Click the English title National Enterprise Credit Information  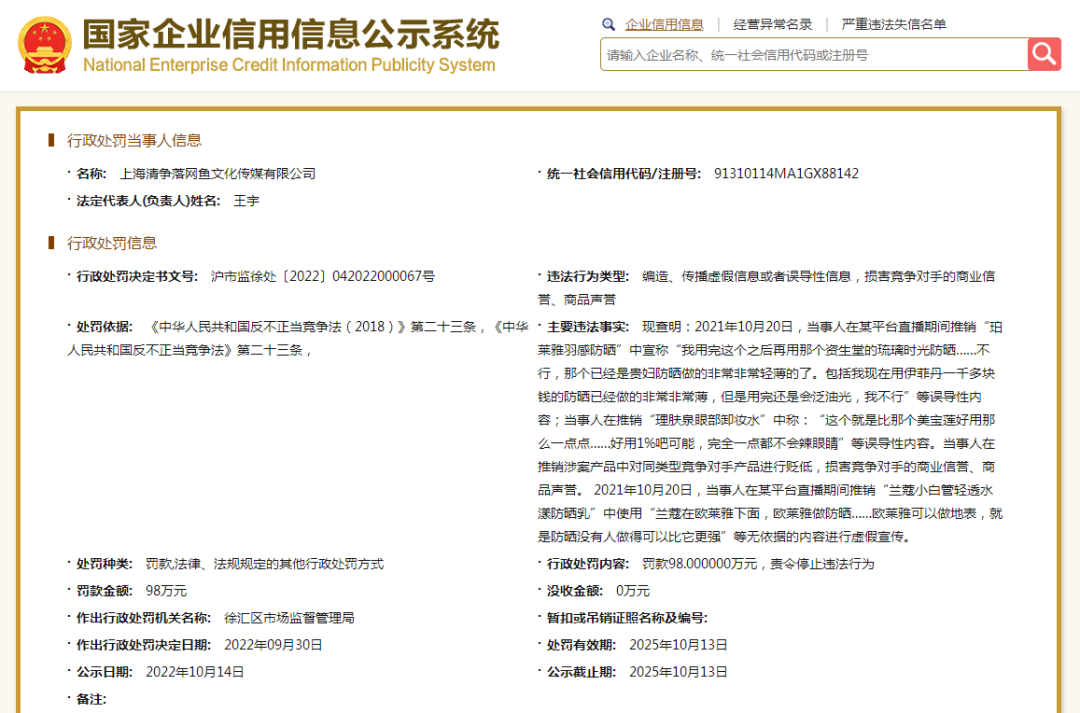coord(289,66)
